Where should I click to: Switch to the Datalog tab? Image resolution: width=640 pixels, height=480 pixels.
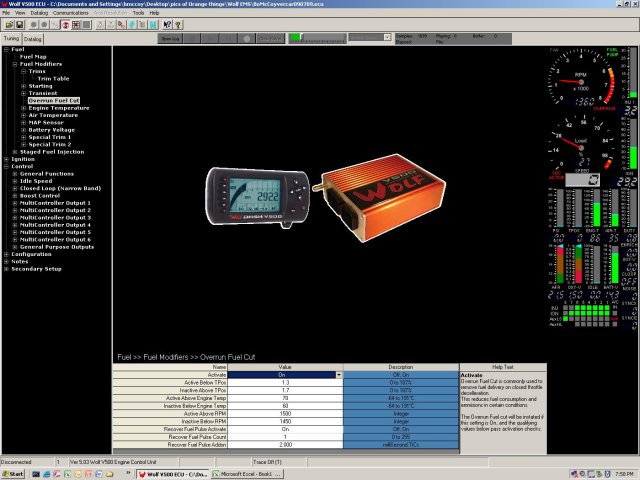(x=33, y=39)
